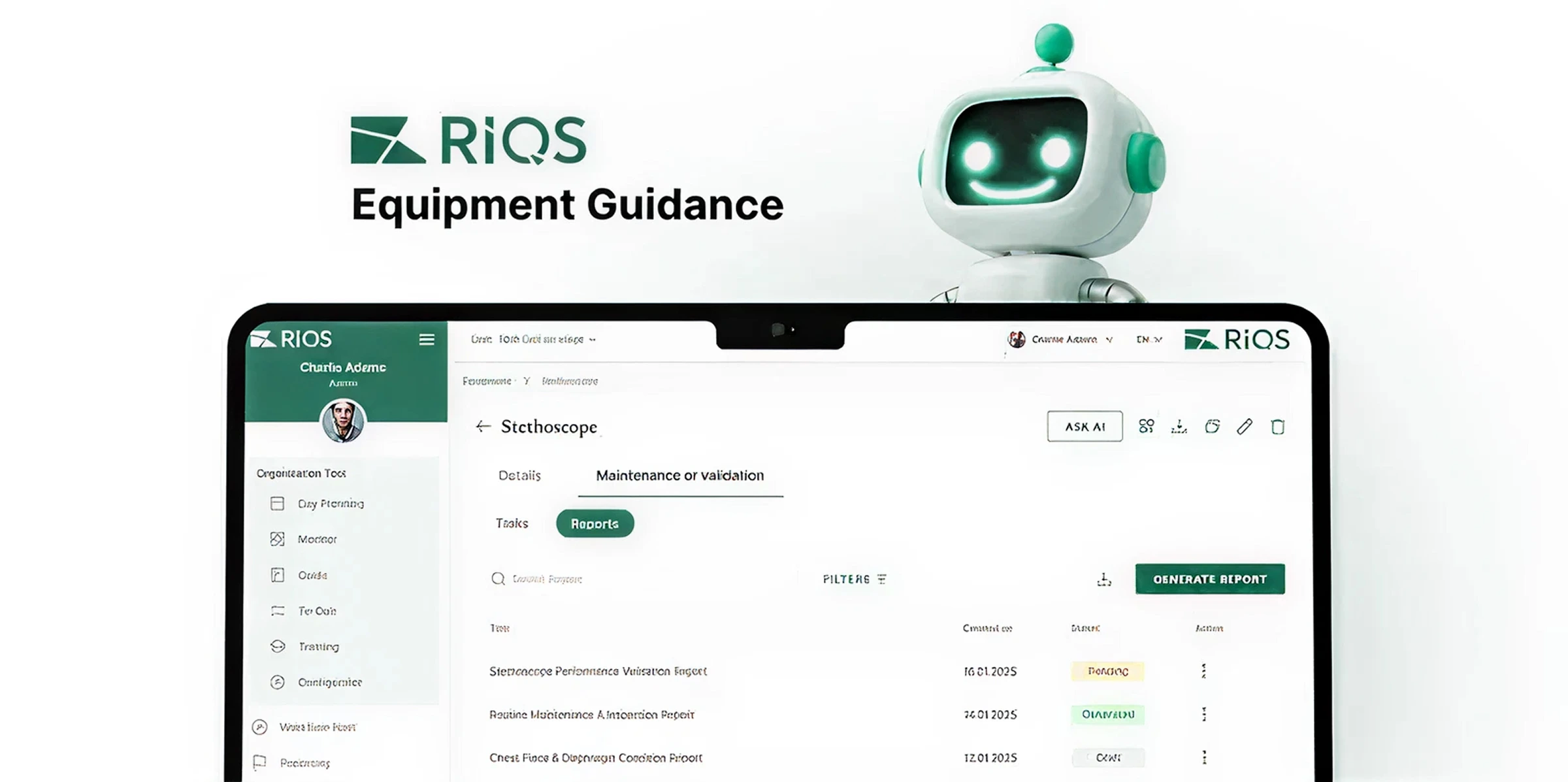
Task: Click the download icon next to Ask AI
Action: pyautogui.click(x=1179, y=427)
